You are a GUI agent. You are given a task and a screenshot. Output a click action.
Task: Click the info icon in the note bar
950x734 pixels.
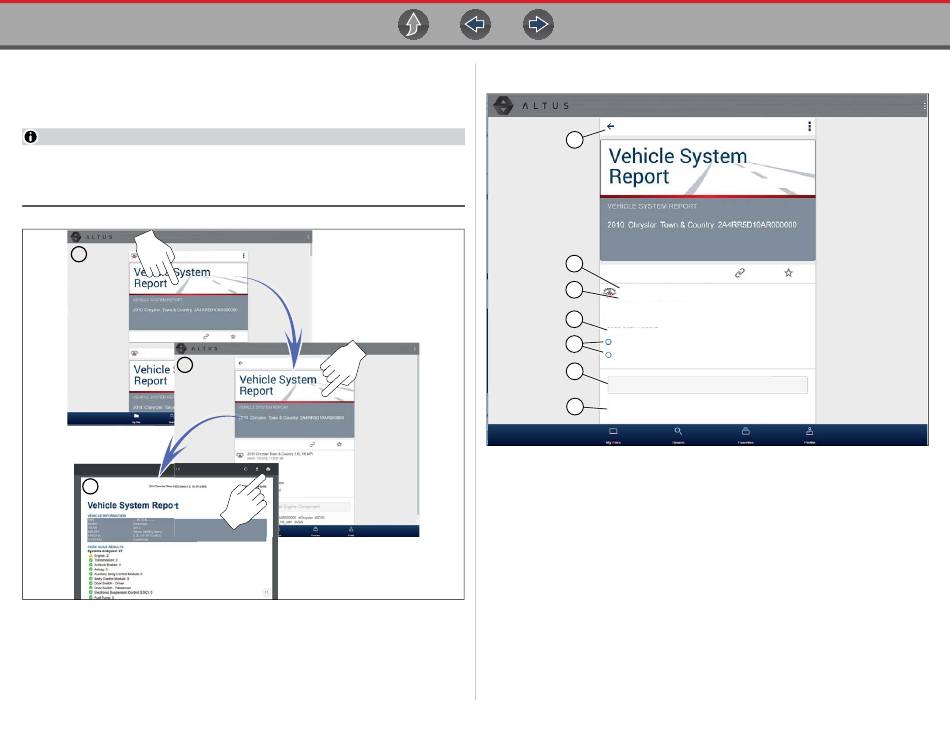(x=31, y=137)
